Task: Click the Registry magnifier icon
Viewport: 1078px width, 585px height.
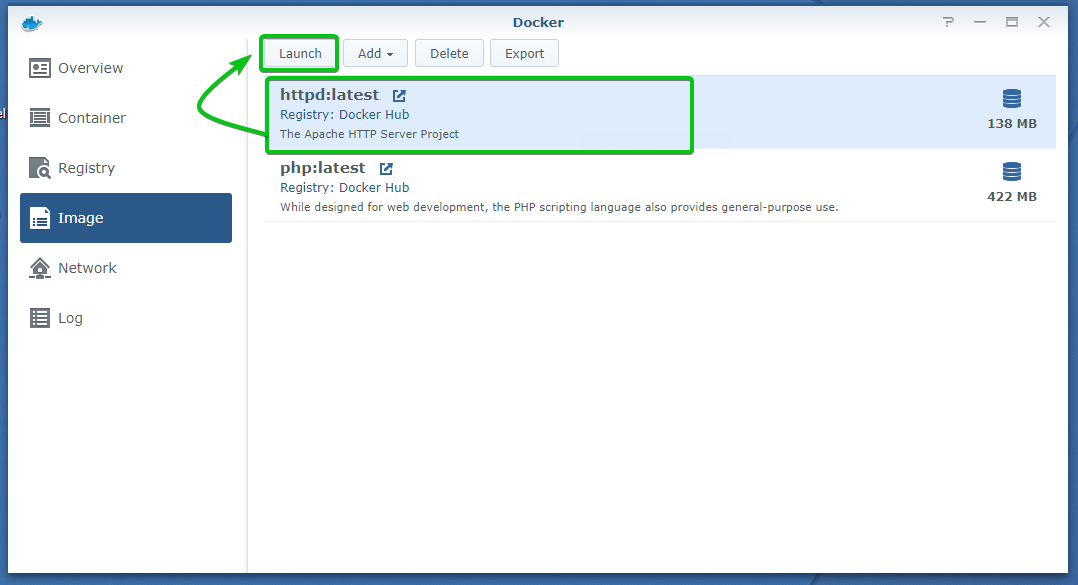Action: tap(40, 168)
